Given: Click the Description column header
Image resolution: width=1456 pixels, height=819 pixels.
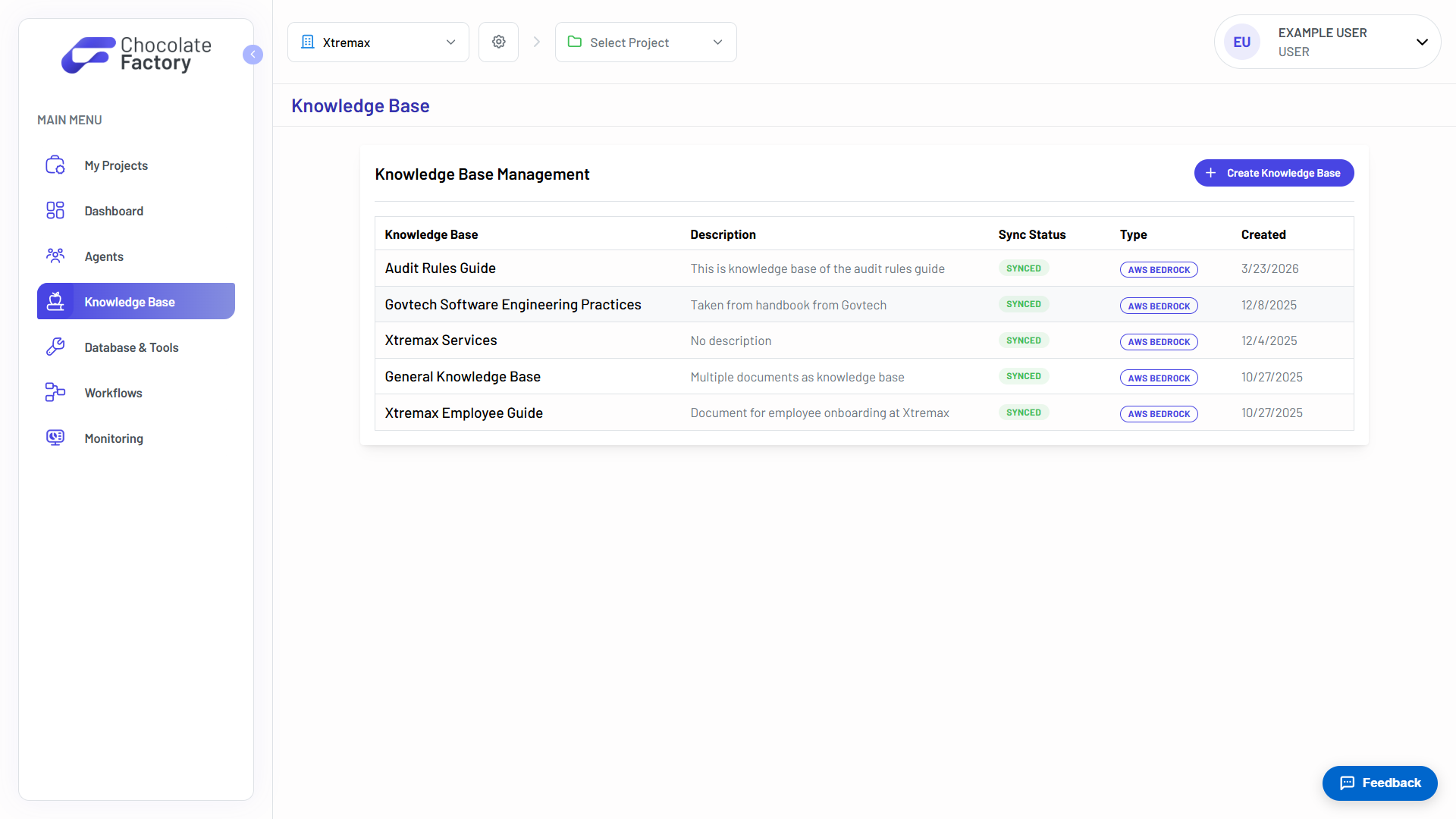Looking at the screenshot, I should 723,234.
